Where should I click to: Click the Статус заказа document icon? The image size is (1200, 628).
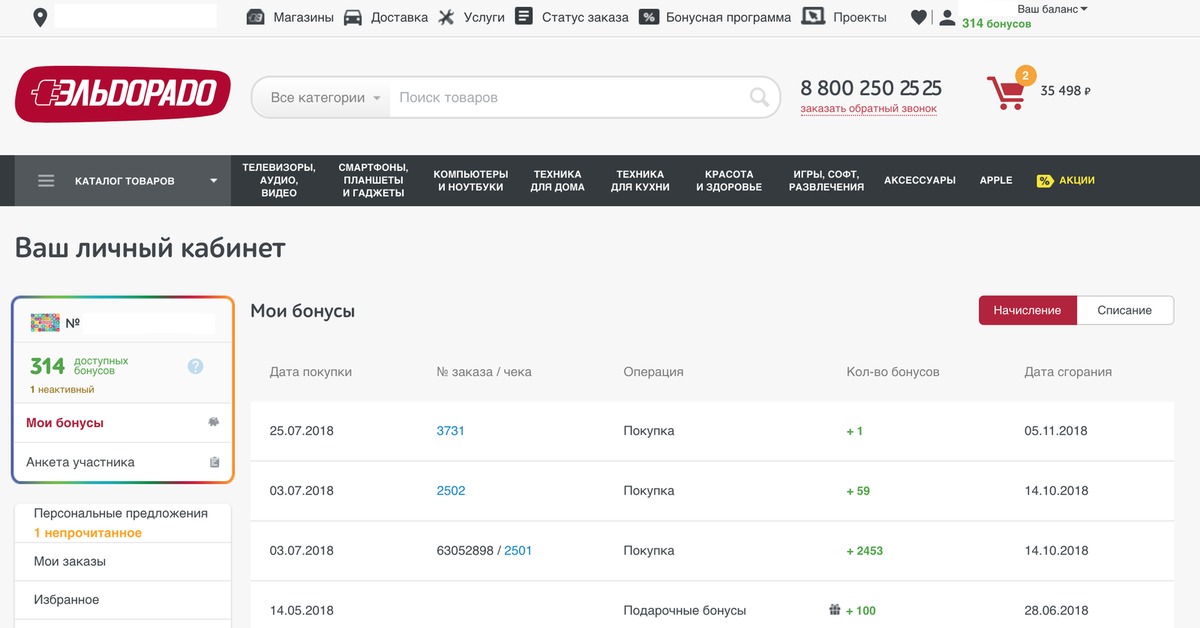[523, 16]
